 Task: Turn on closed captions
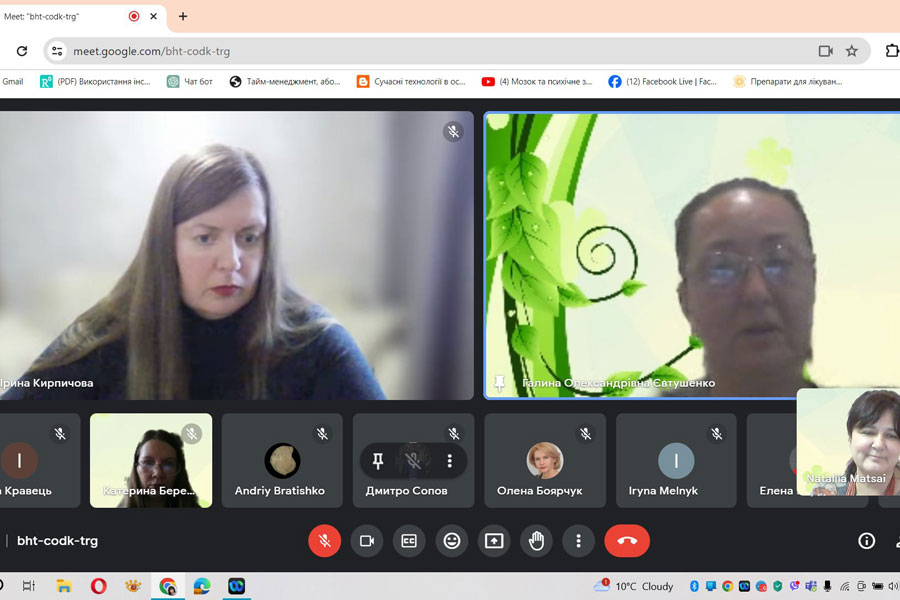click(x=409, y=540)
